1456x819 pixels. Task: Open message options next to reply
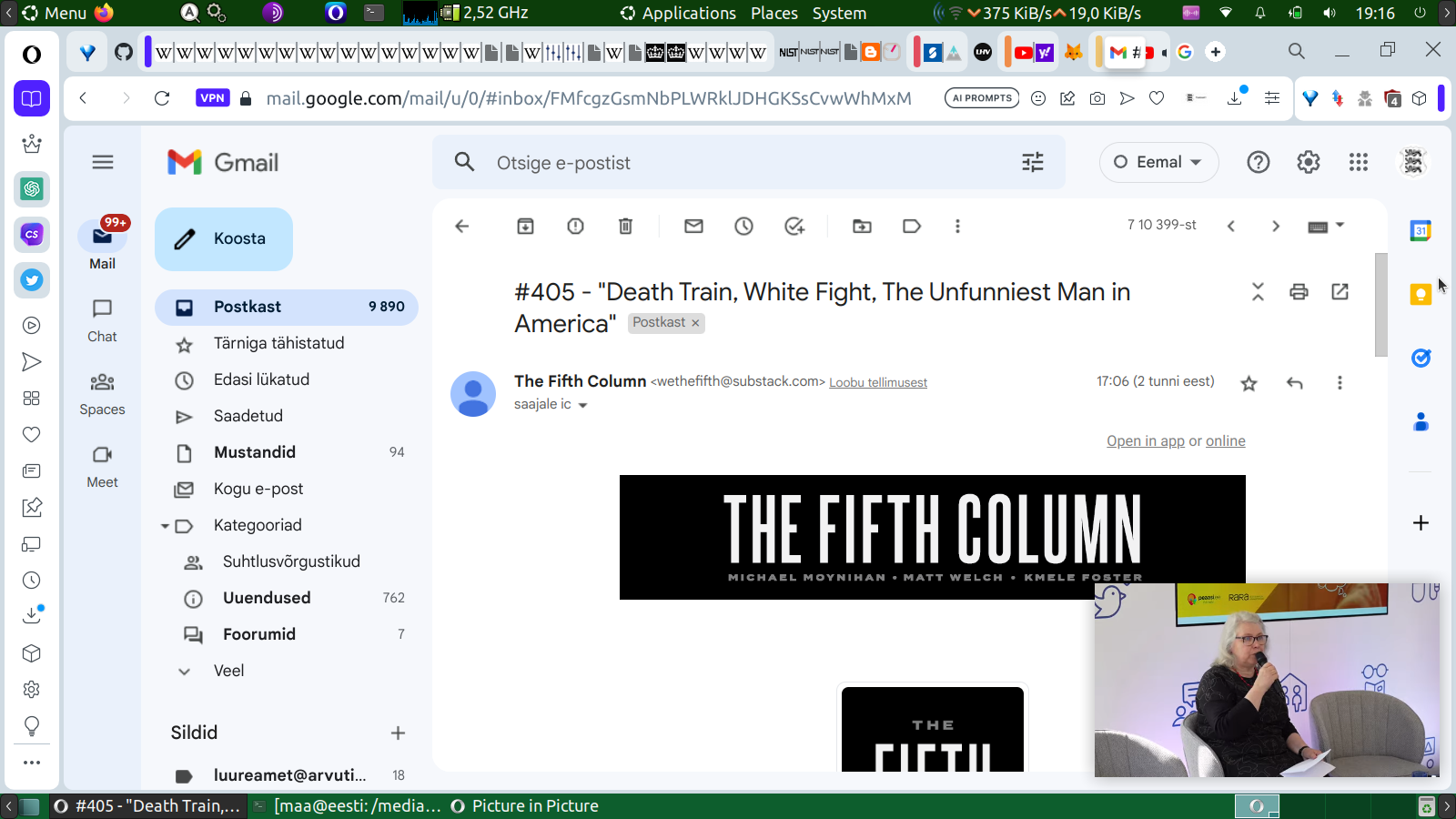1340,383
